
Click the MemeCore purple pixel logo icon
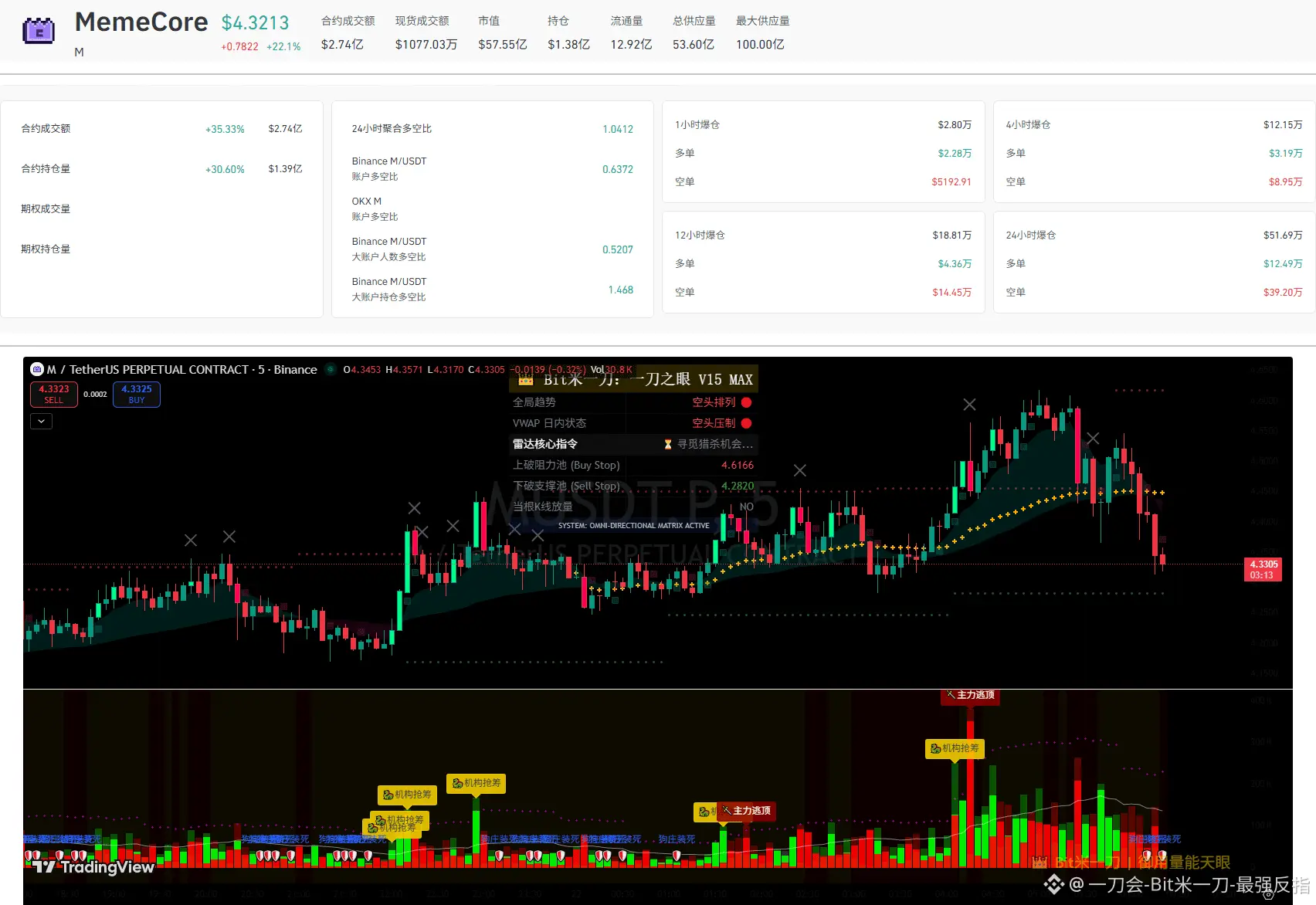tap(39, 31)
